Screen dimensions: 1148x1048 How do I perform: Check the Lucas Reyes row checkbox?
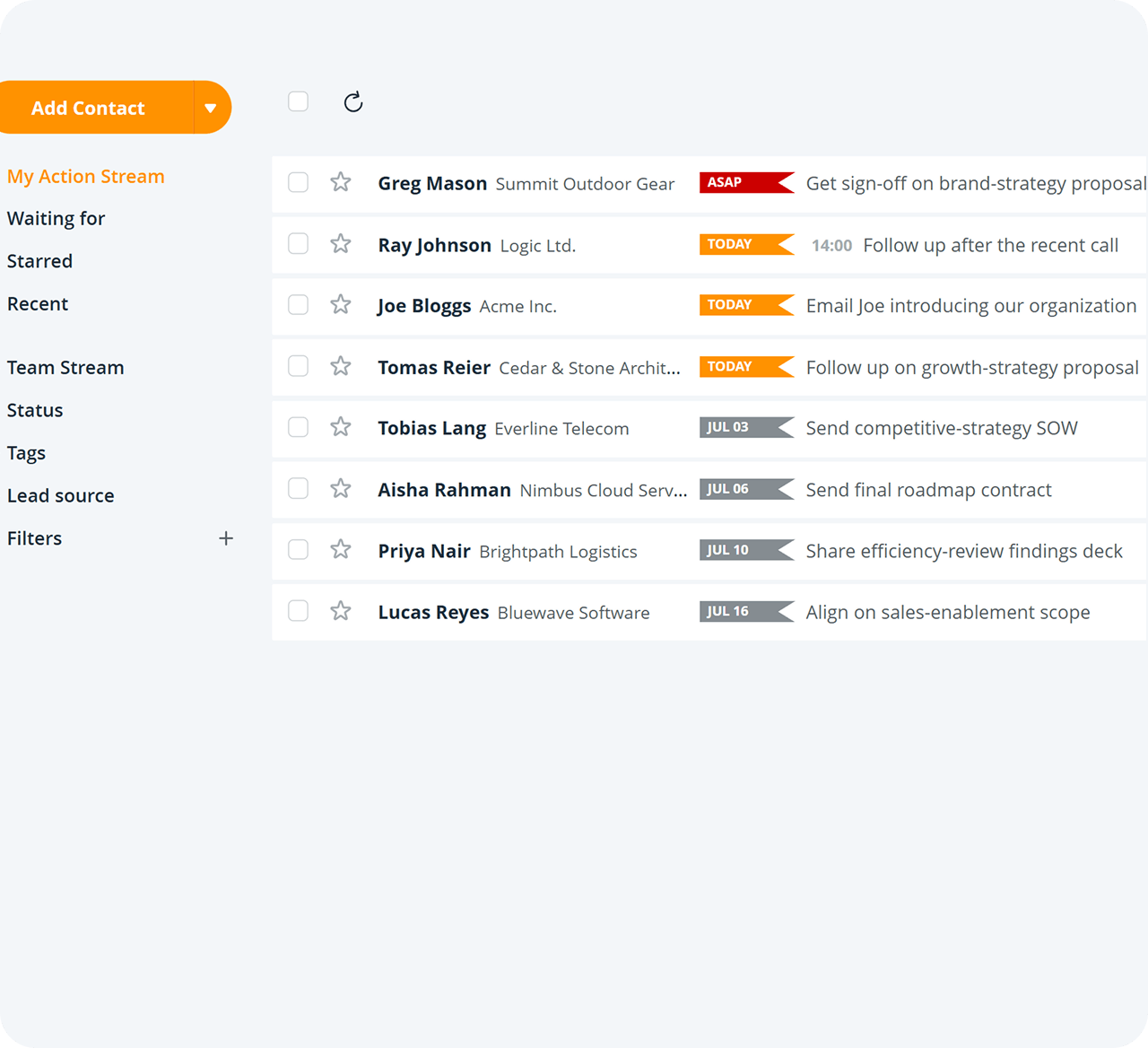[x=299, y=611]
